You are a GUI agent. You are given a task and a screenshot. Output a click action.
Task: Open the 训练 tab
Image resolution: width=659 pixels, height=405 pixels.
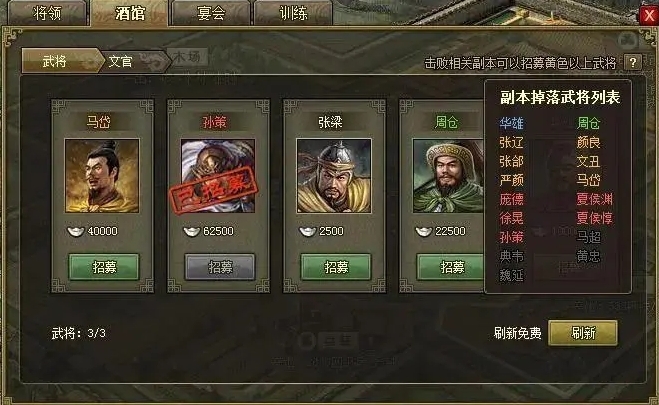click(x=293, y=13)
